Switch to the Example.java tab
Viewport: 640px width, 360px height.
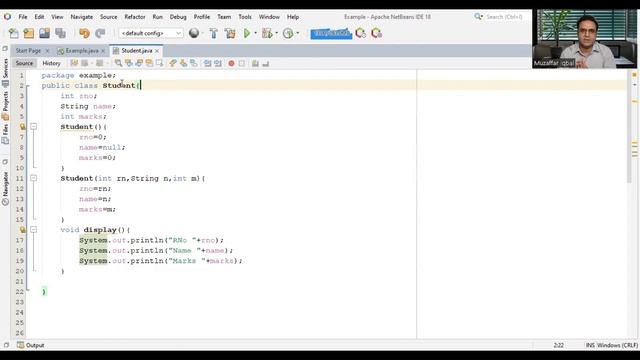[x=82, y=51]
